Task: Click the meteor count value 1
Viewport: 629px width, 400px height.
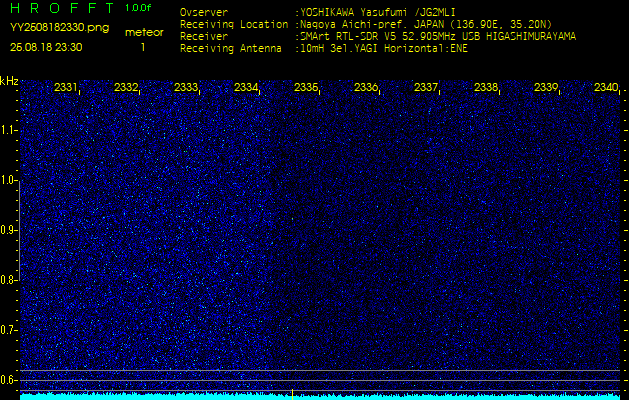Action: click(x=142, y=48)
